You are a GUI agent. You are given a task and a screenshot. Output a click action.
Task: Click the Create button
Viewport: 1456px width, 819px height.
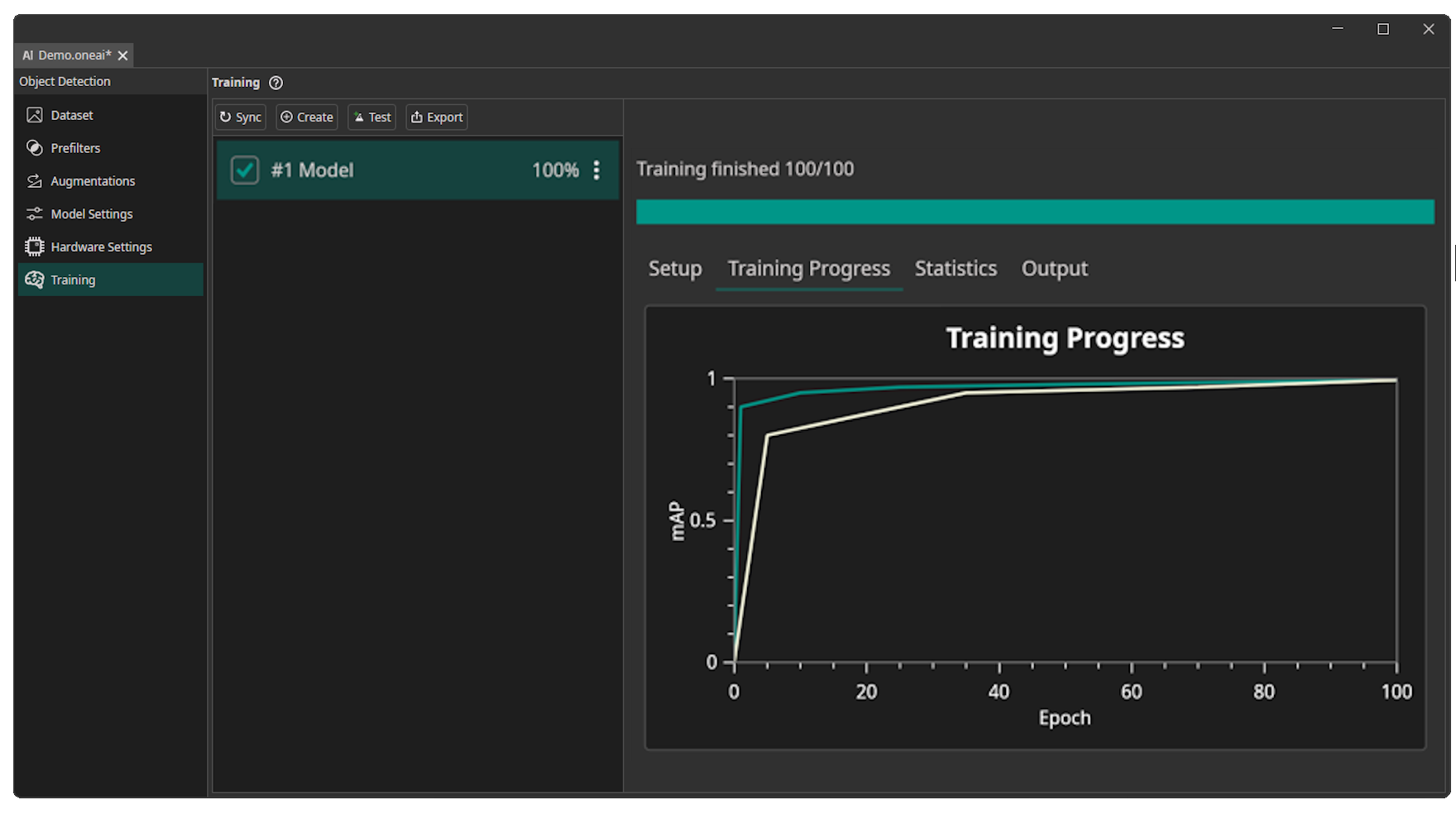point(307,117)
